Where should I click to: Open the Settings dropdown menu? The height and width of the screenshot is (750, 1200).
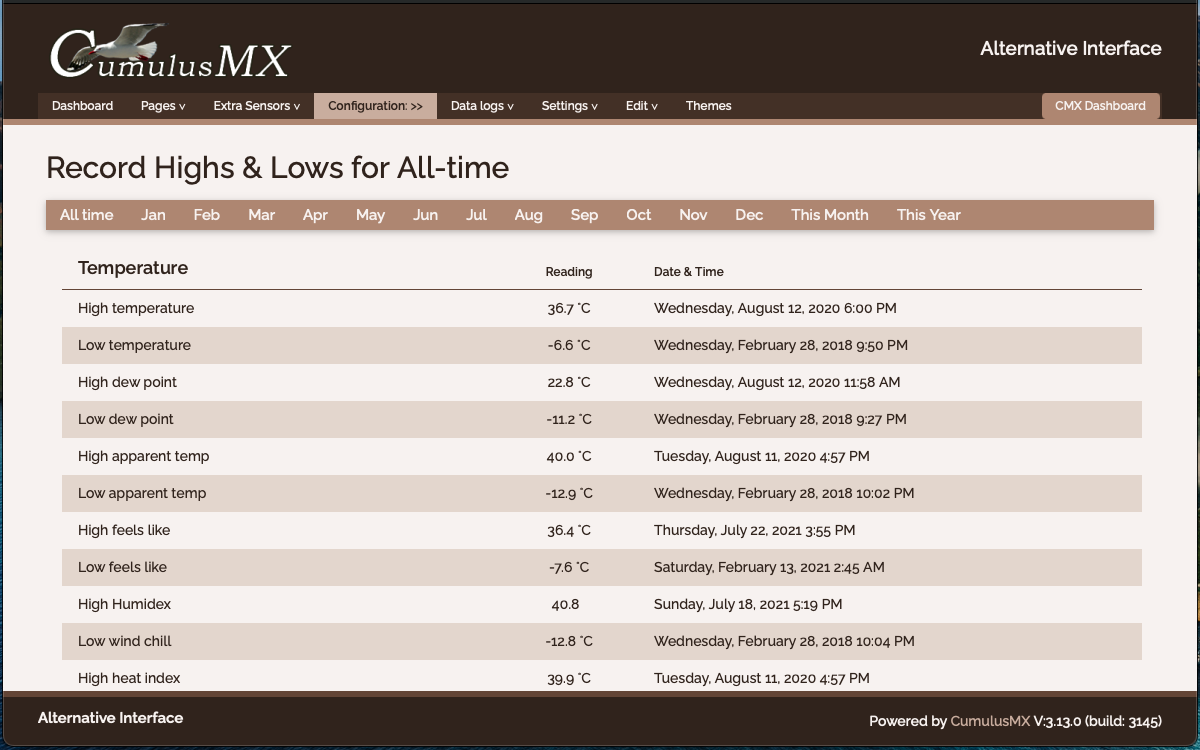point(569,106)
